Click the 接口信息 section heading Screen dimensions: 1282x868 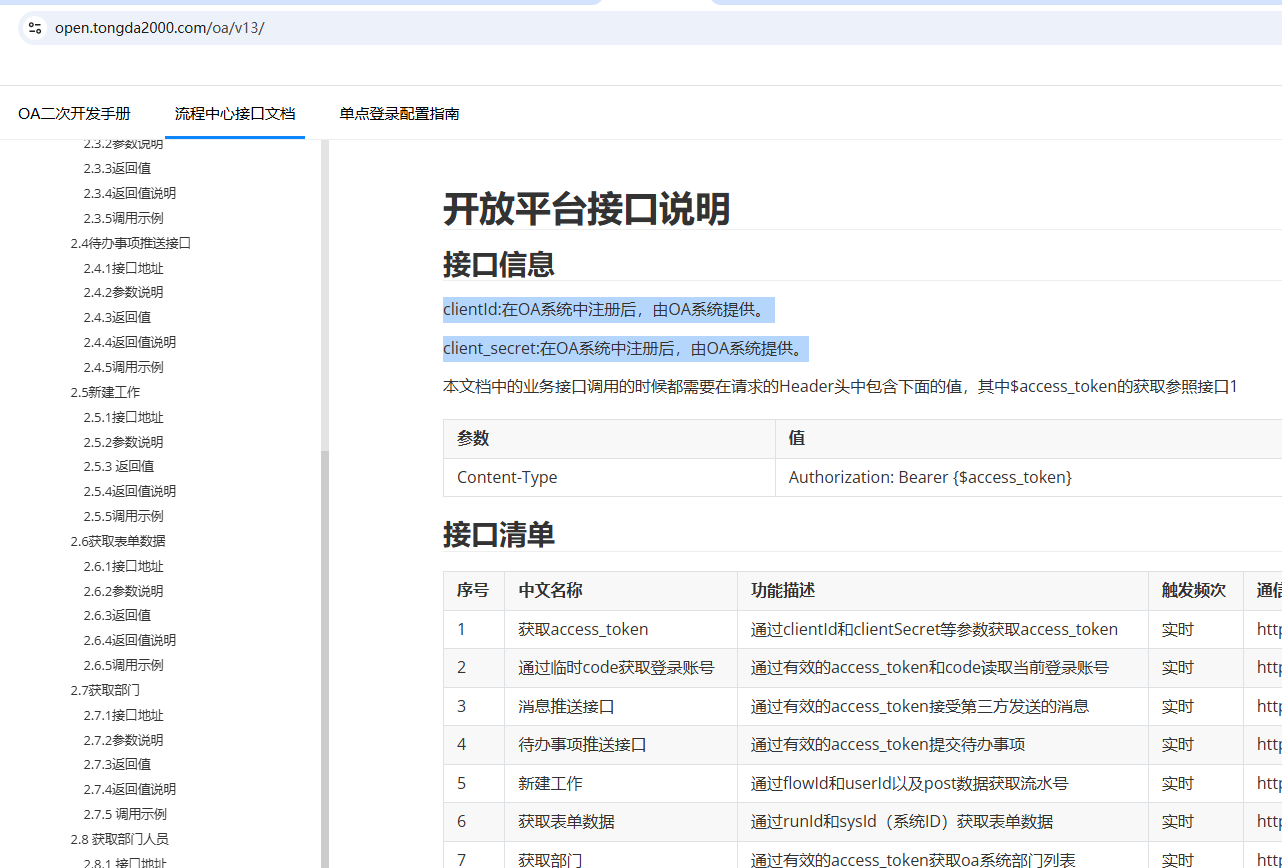(x=499, y=264)
